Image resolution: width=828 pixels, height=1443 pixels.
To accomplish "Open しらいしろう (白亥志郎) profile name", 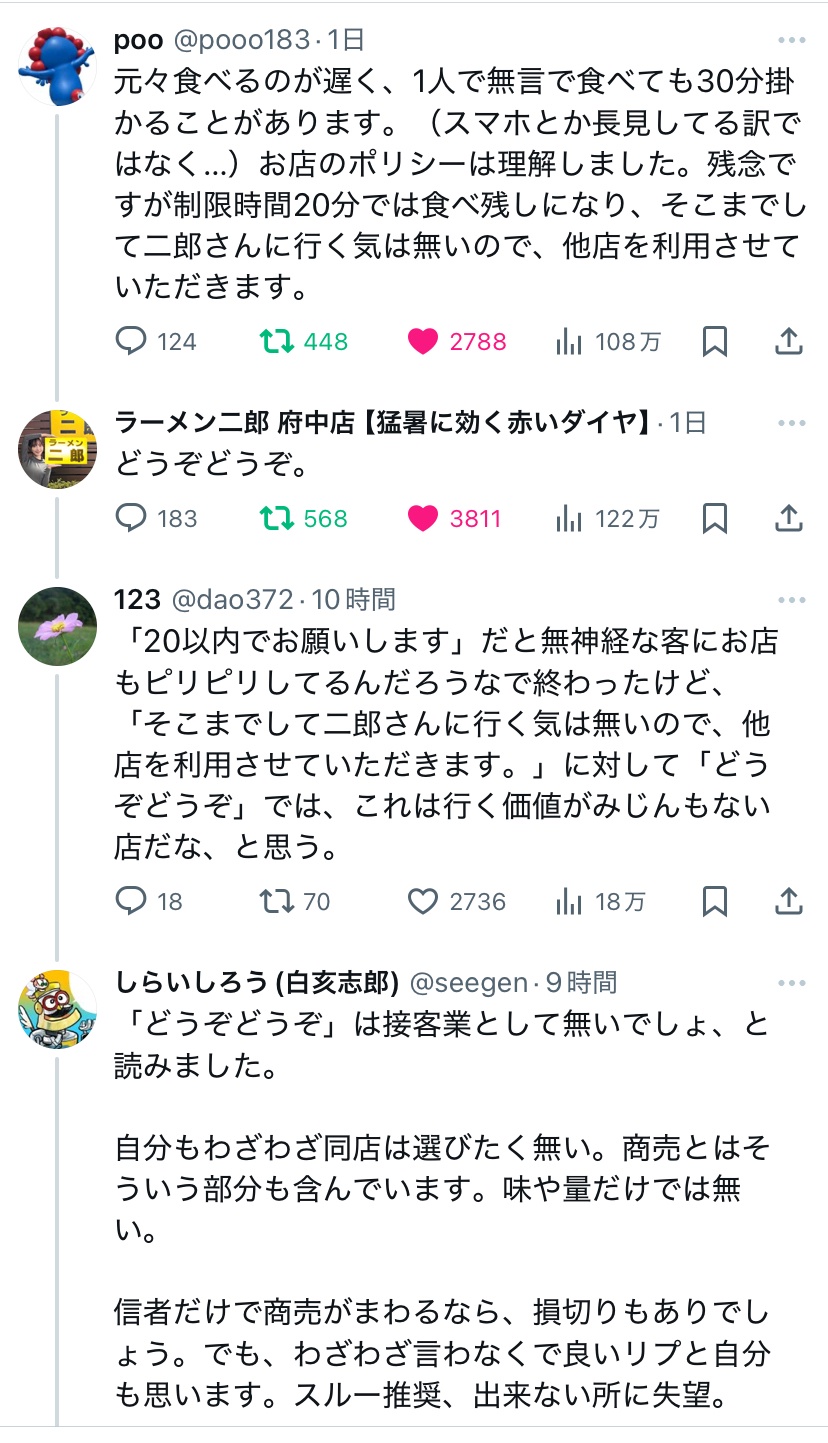I will [x=257, y=983].
